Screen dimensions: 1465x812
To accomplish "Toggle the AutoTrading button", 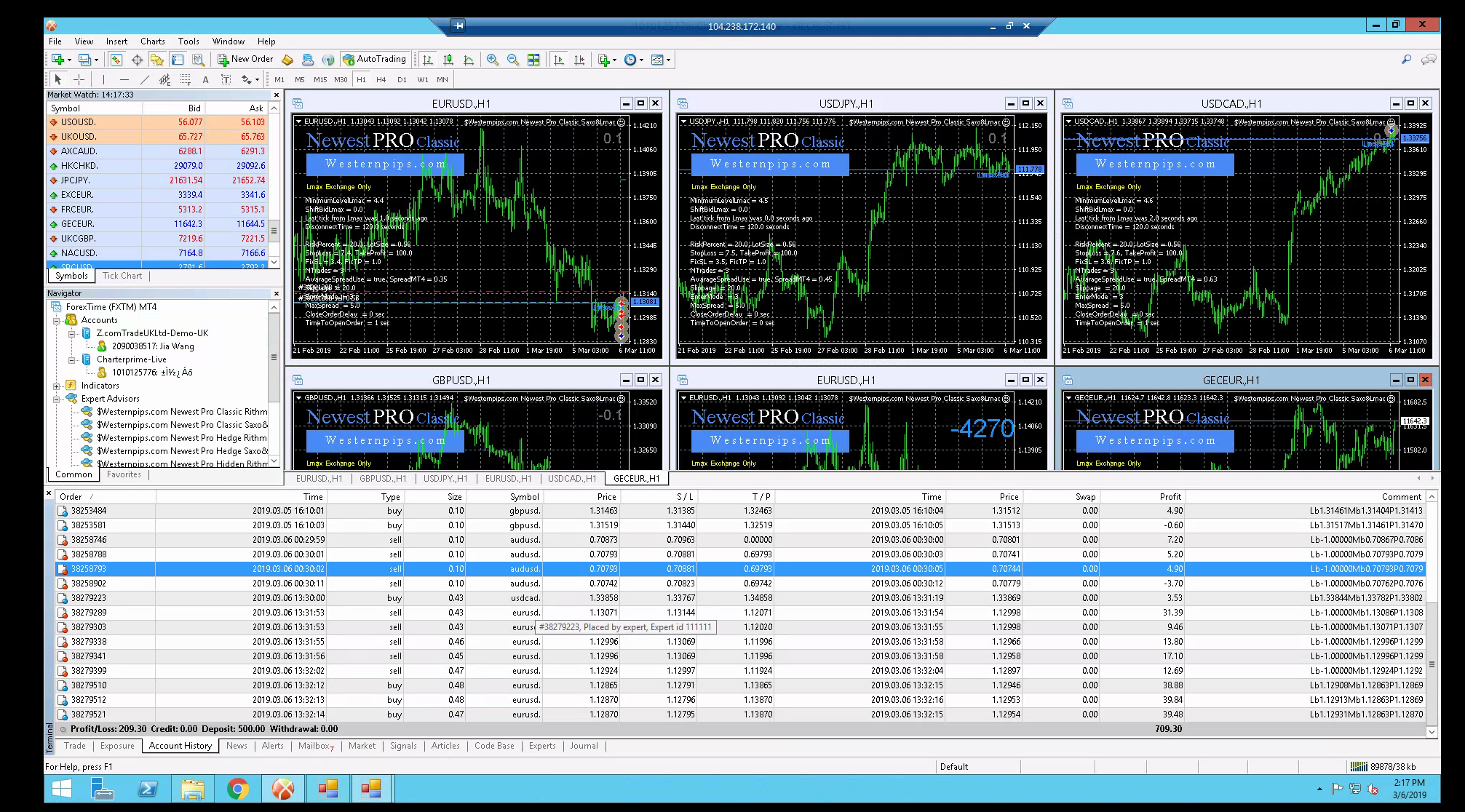I will (x=375, y=60).
